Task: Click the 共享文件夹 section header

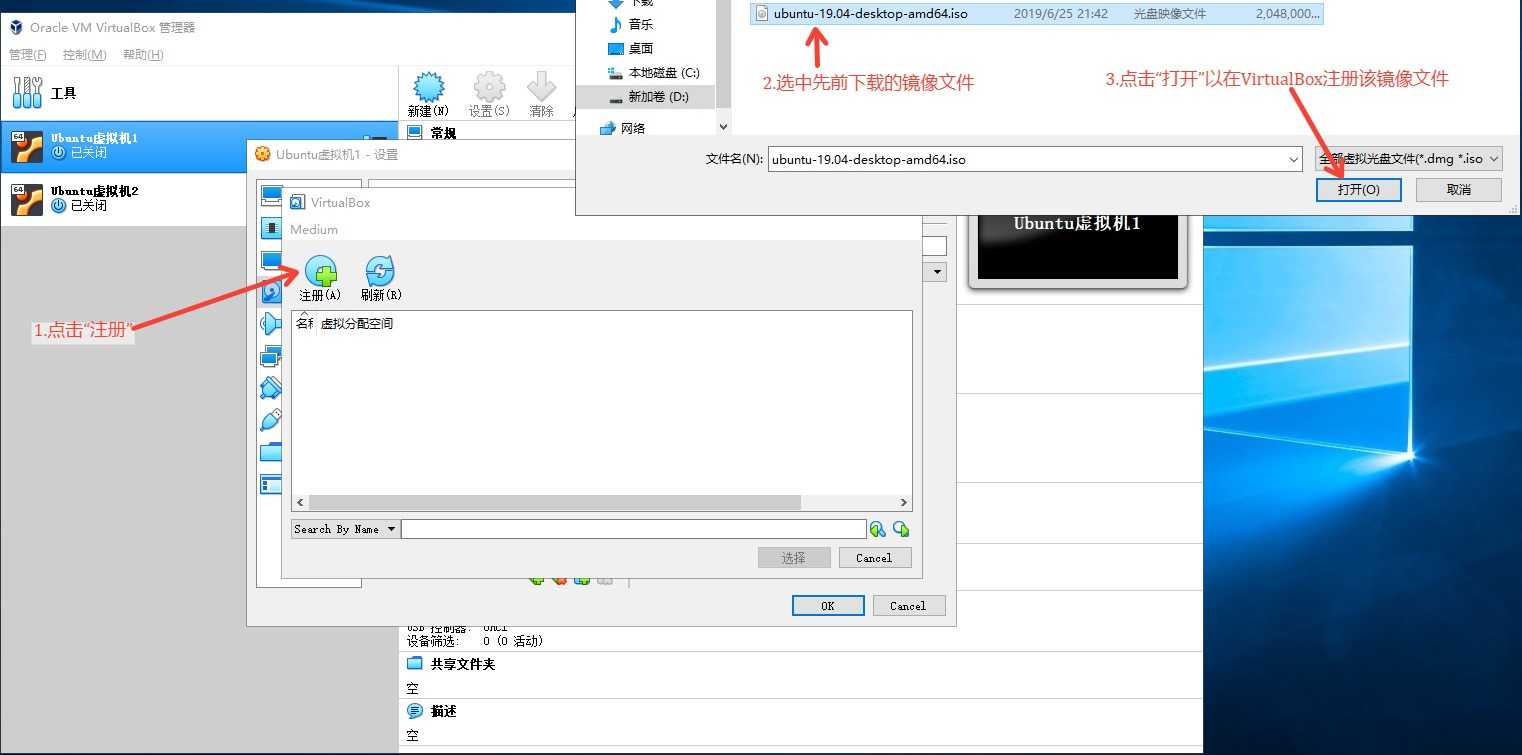Action: click(x=462, y=664)
